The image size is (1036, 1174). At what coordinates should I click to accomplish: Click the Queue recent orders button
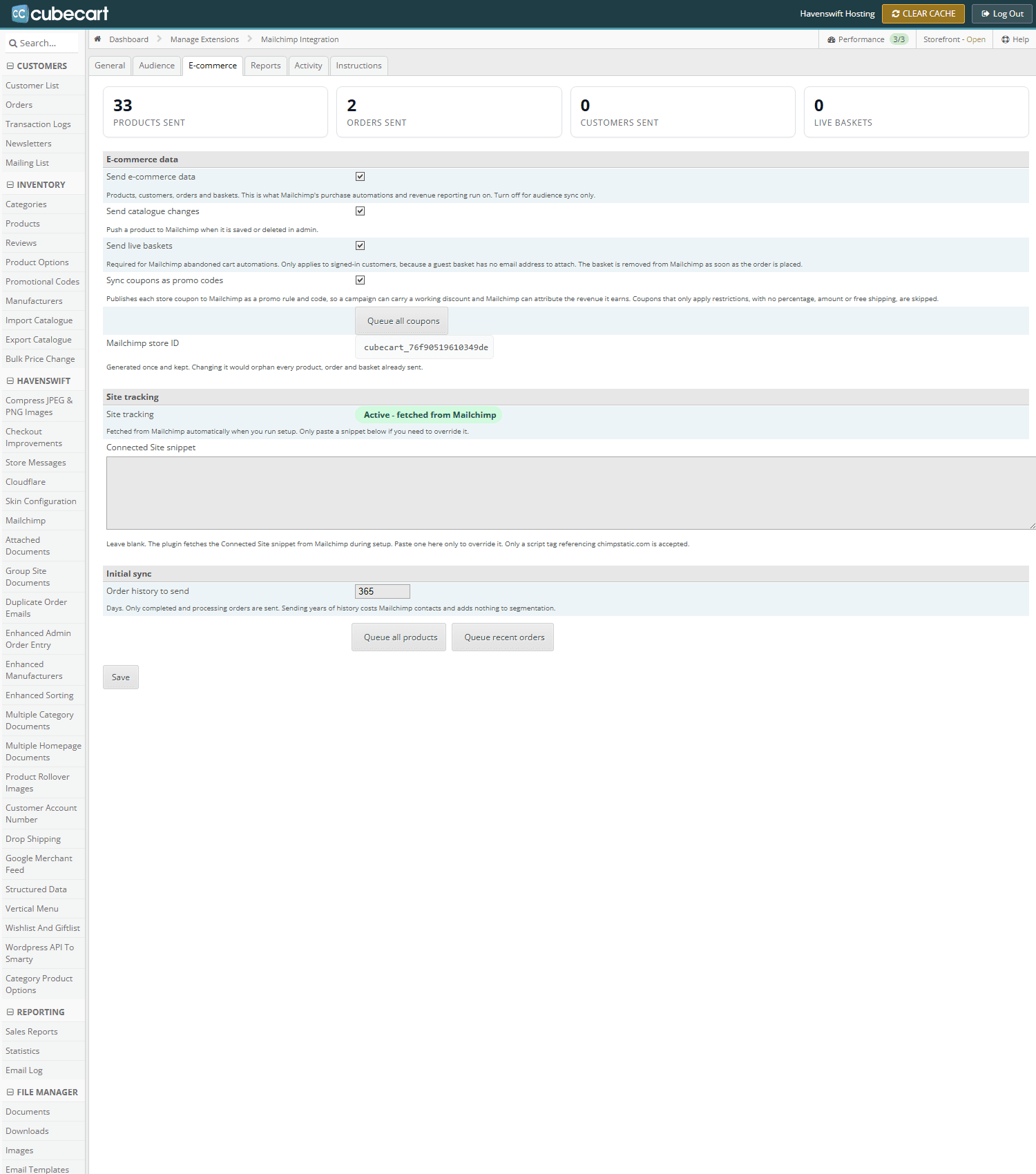(503, 637)
